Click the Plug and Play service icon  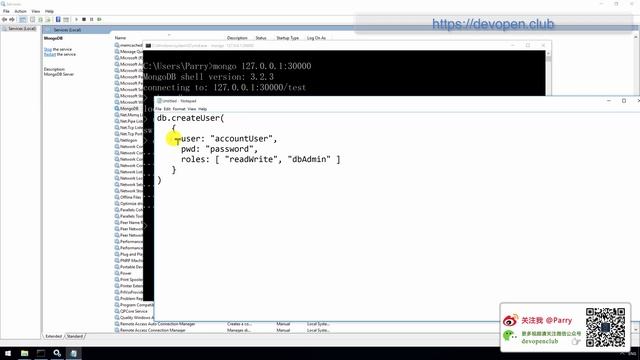coord(117,254)
